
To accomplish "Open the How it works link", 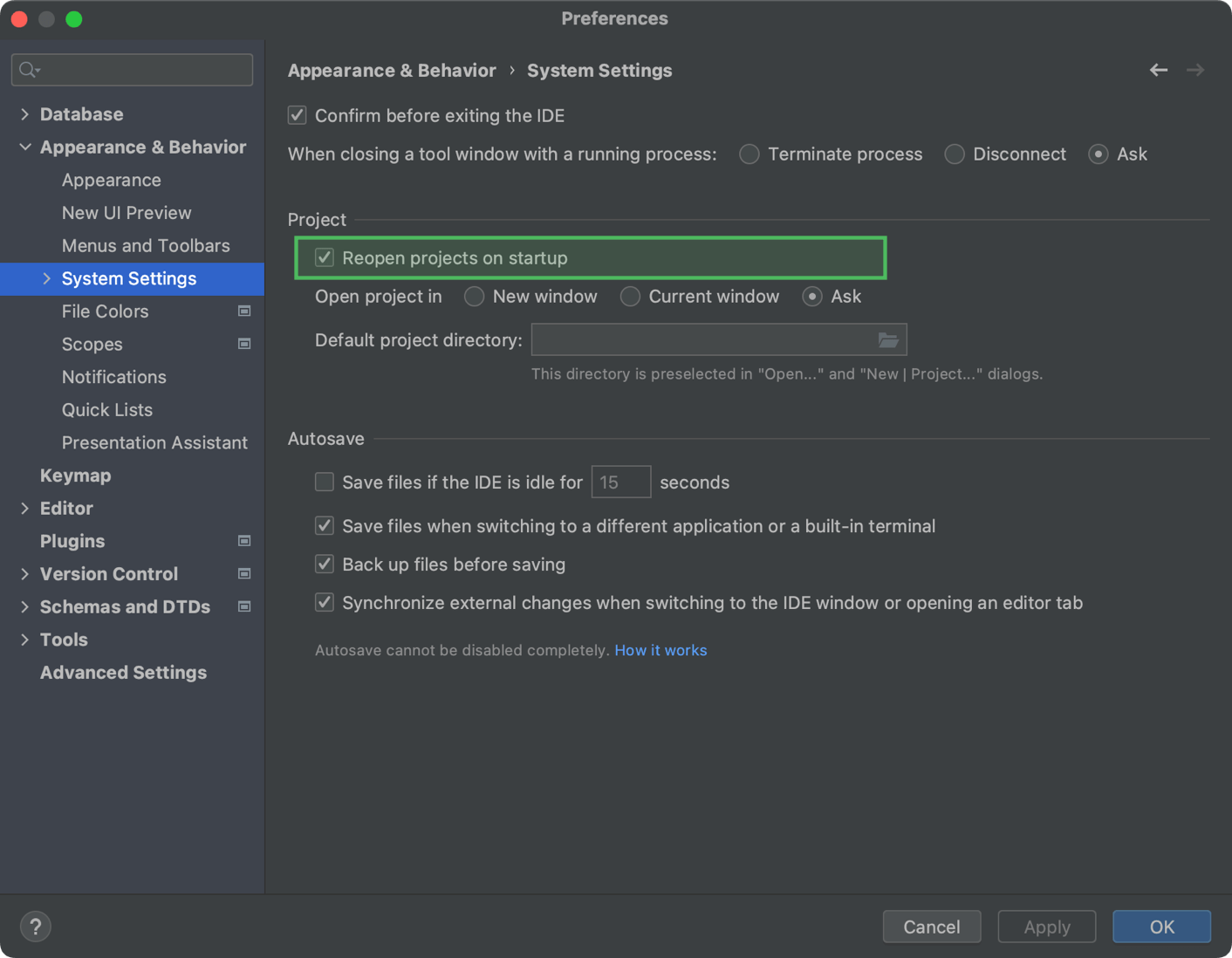I will click(660, 650).
